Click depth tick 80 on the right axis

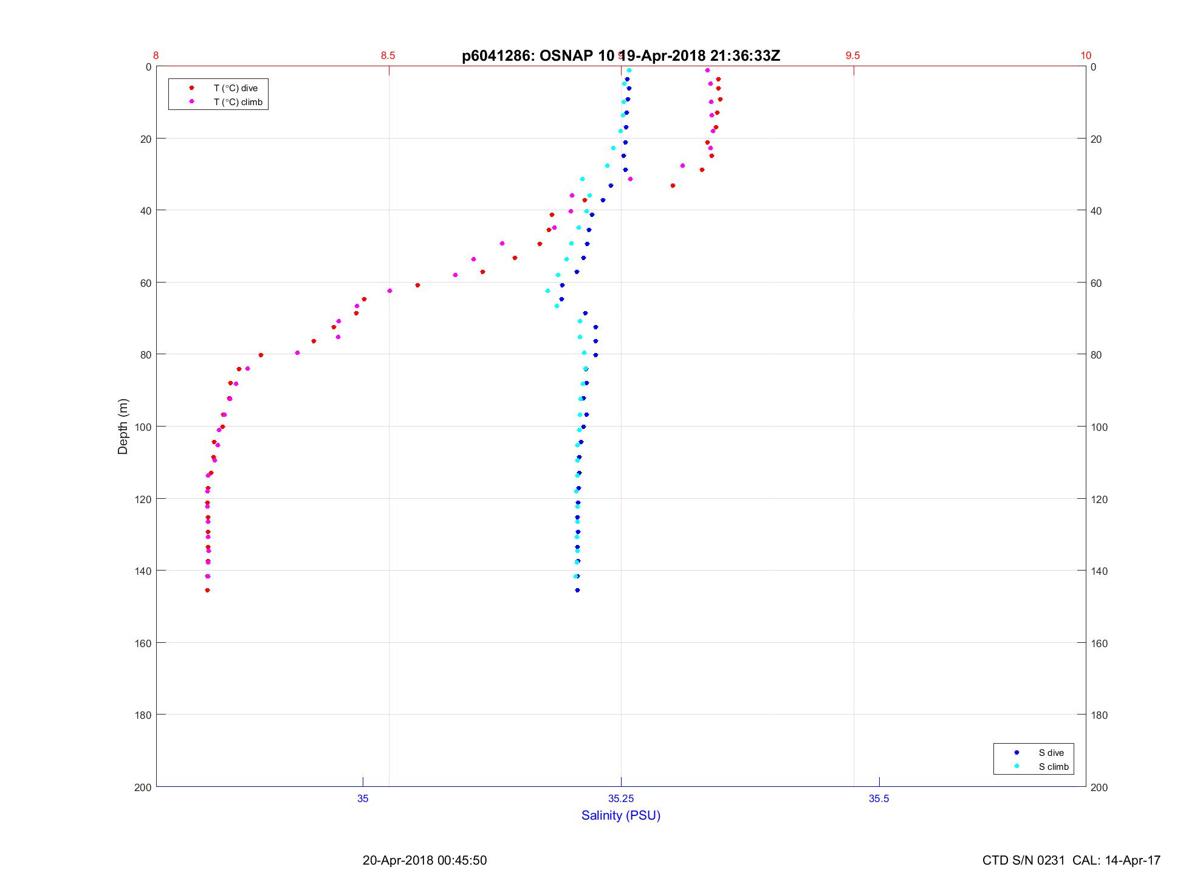[x=1096, y=355]
